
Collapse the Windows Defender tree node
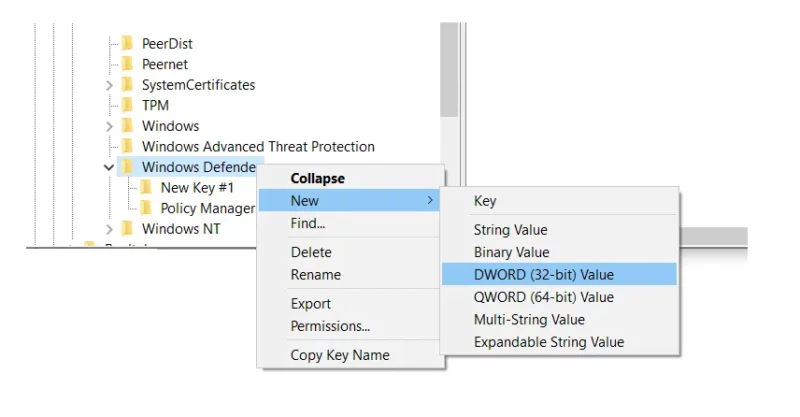coord(109,167)
